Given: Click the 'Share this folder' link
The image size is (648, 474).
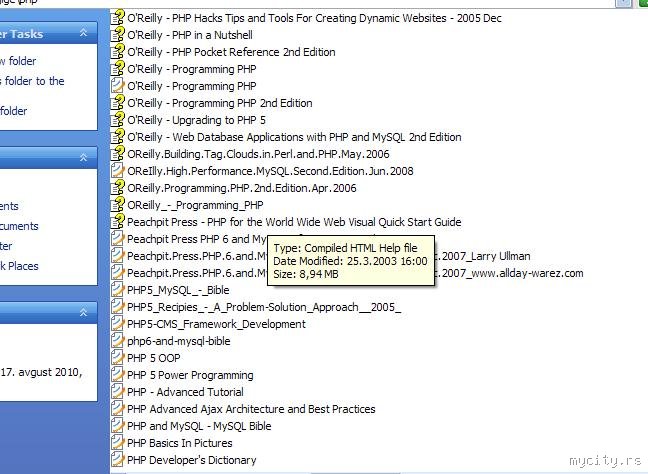Looking at the screenshot, I should [x=14, y=111].
